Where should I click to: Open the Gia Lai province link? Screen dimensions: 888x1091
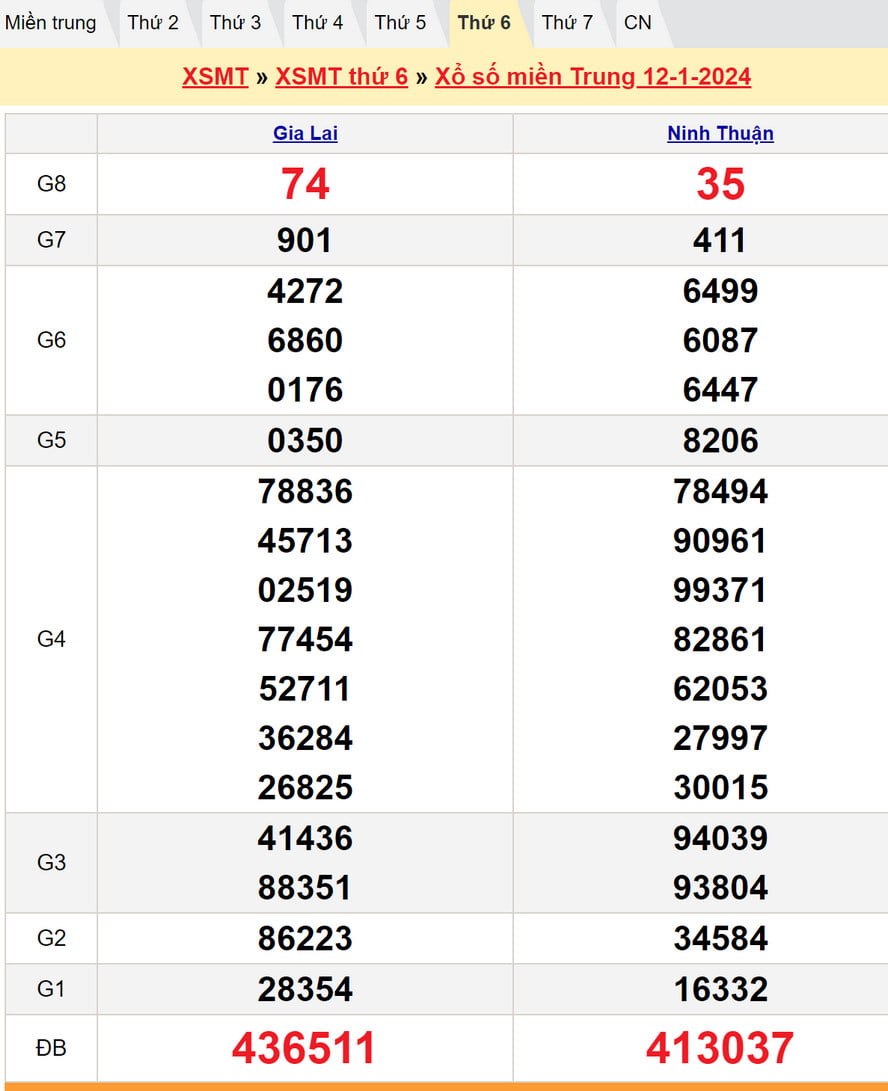tap(305, 133)
